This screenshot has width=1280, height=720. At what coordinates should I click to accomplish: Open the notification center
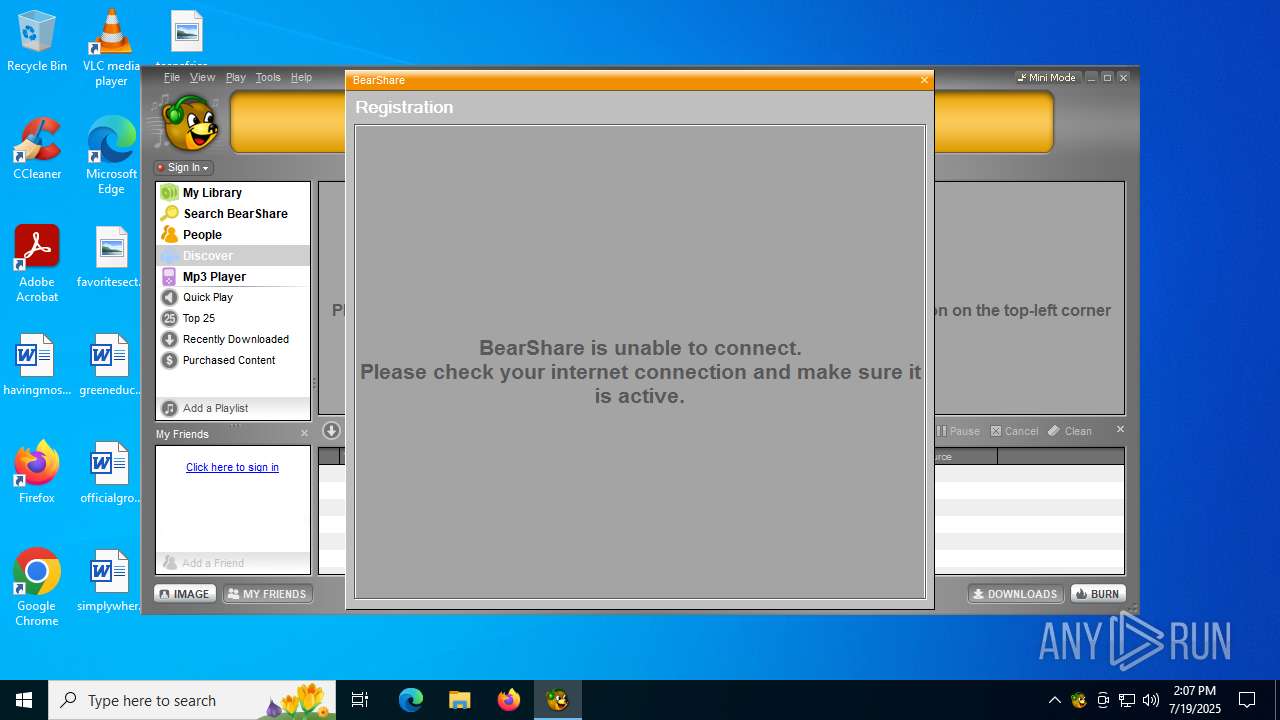click(x=1247, y=700)
